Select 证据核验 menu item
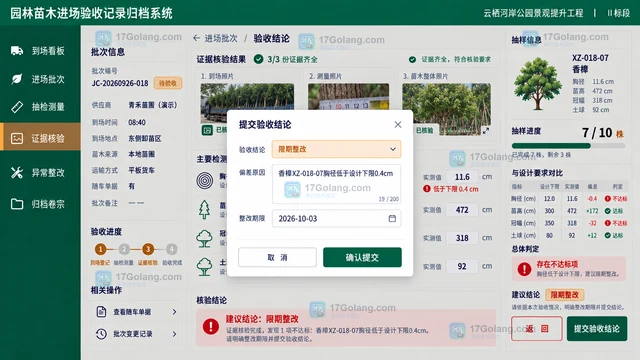 [40, 138]
